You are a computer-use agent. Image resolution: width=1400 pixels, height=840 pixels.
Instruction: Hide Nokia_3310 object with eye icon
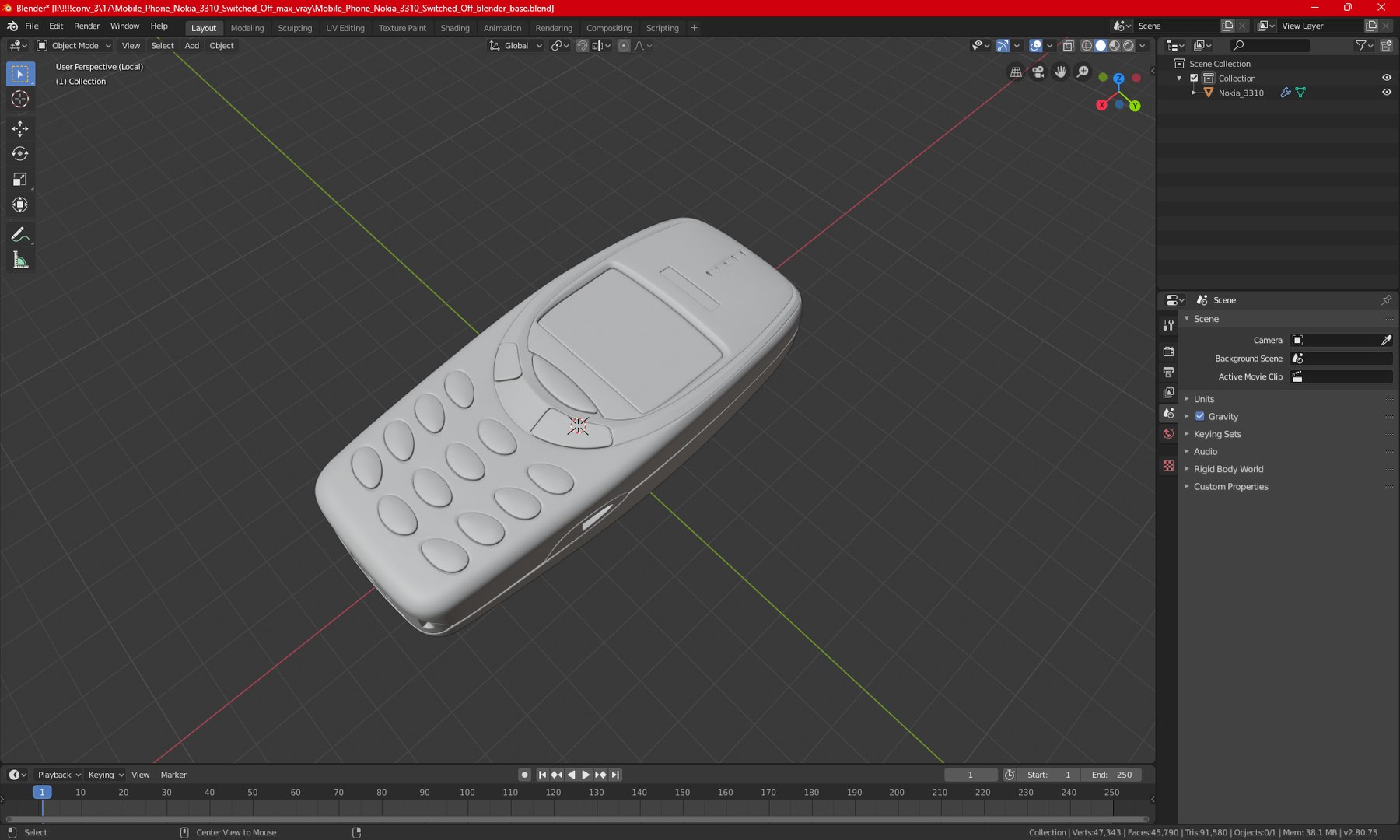coord(1386,93)
